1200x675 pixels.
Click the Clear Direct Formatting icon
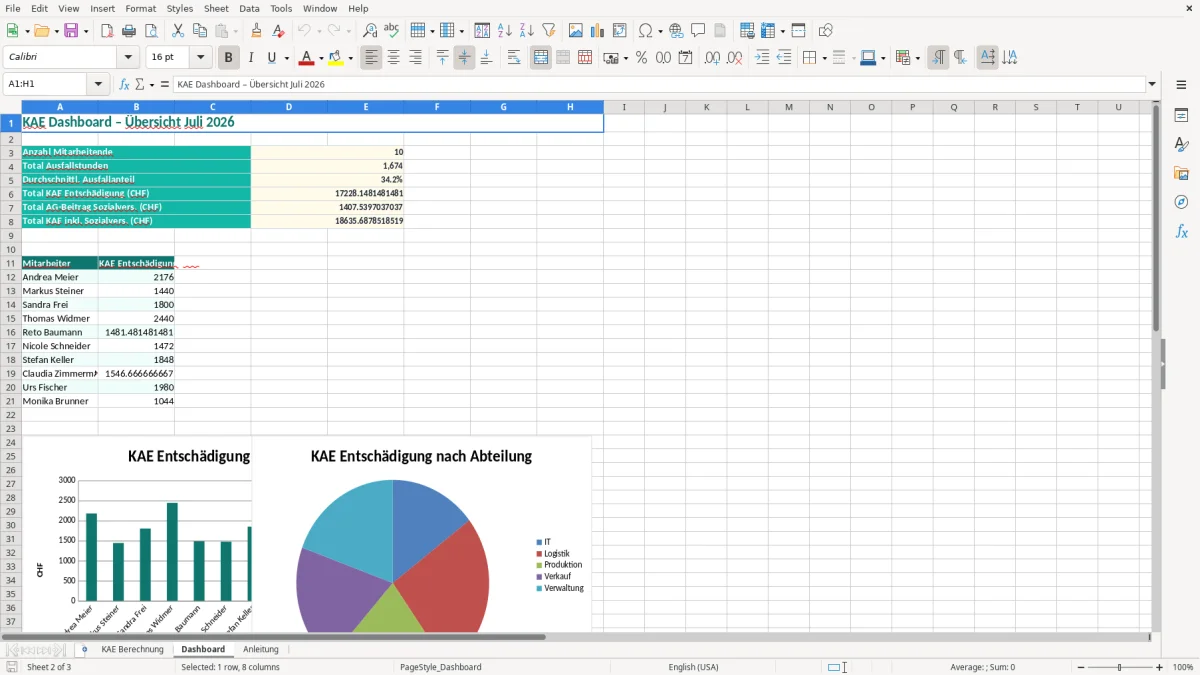(278, 31)
